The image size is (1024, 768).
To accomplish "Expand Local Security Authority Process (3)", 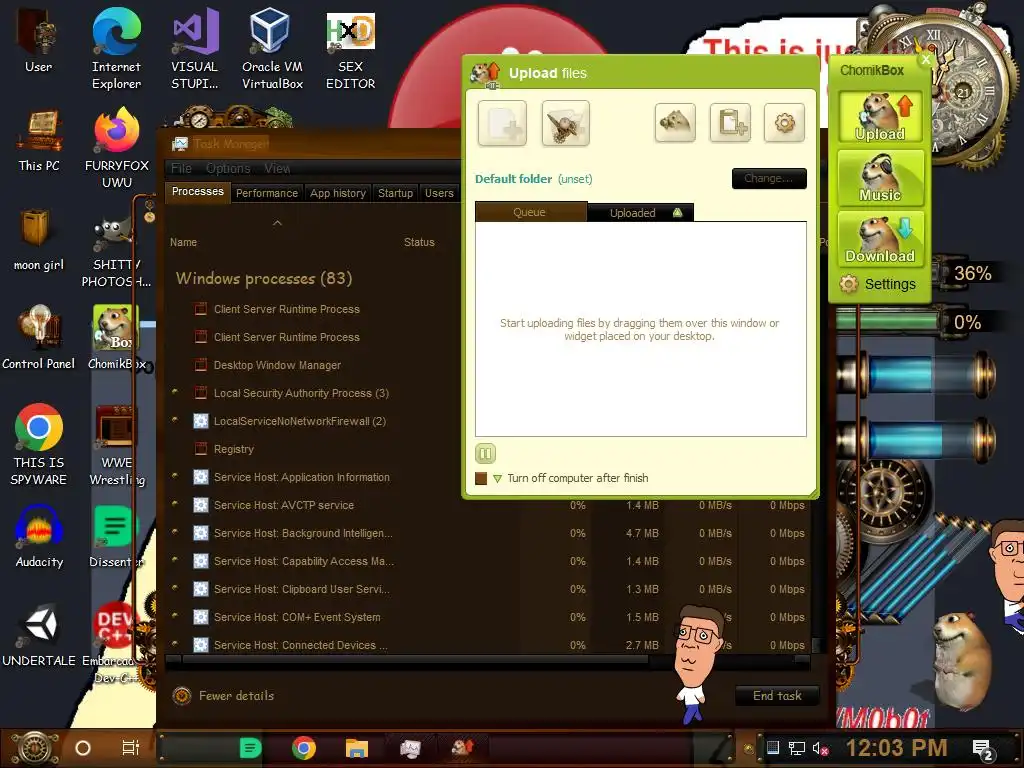I will [x=175, y=392].
